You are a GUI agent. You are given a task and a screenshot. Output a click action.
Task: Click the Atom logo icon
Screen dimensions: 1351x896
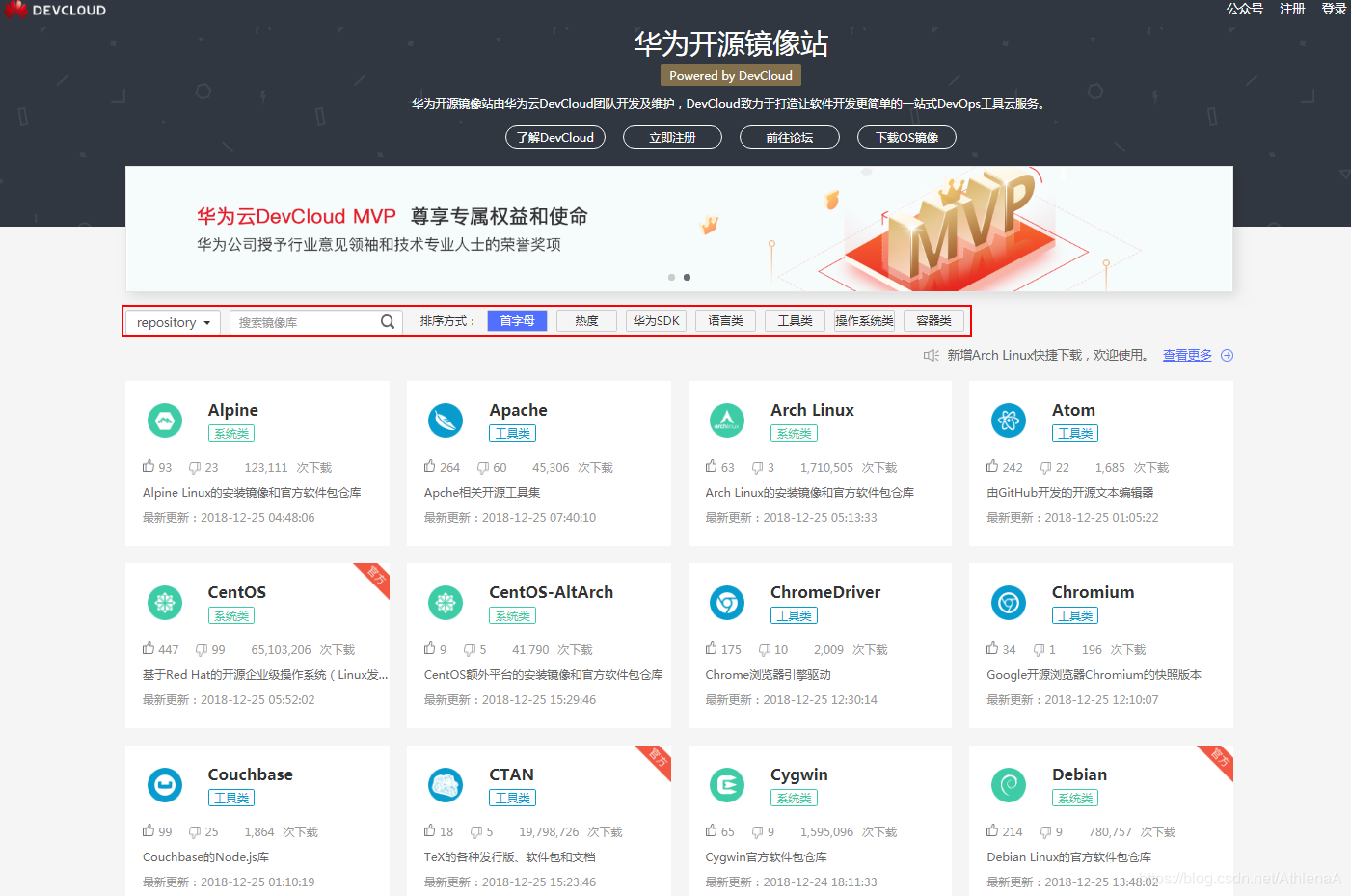(1009, 421)
